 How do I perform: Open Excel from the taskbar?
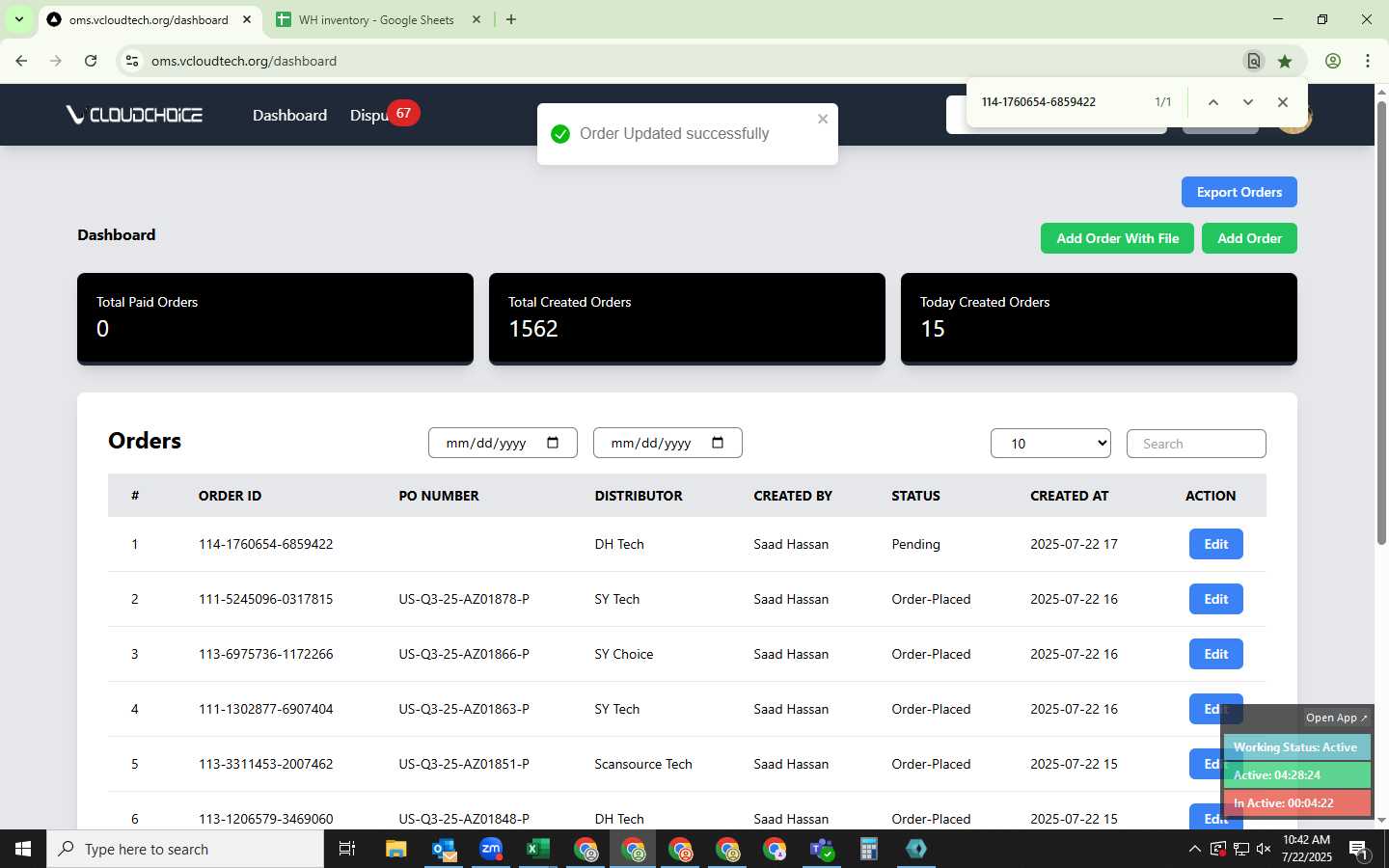(537, 849)
